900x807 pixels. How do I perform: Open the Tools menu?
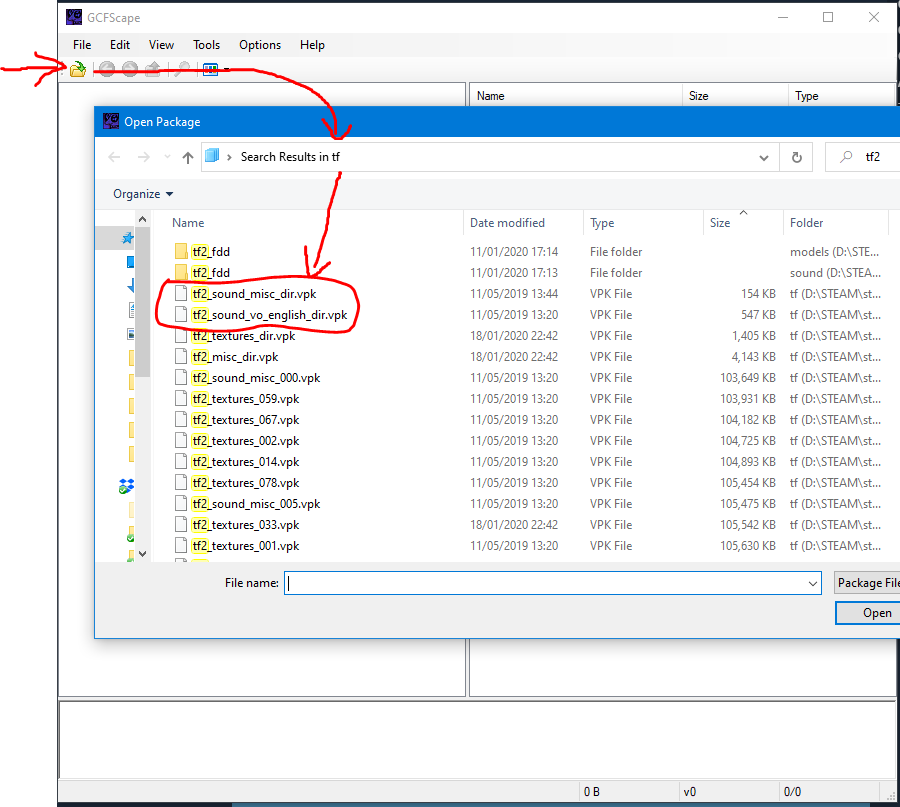(206, 45)
